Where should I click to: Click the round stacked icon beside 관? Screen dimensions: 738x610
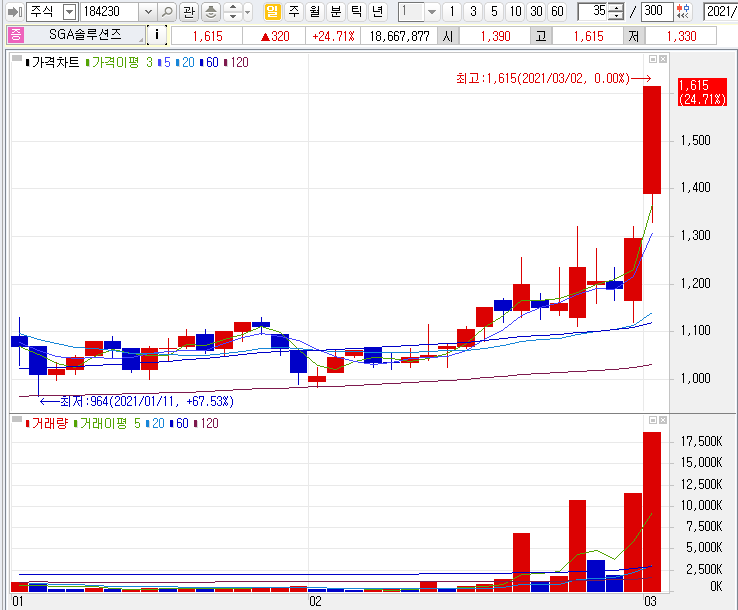(x=211, y=12)
